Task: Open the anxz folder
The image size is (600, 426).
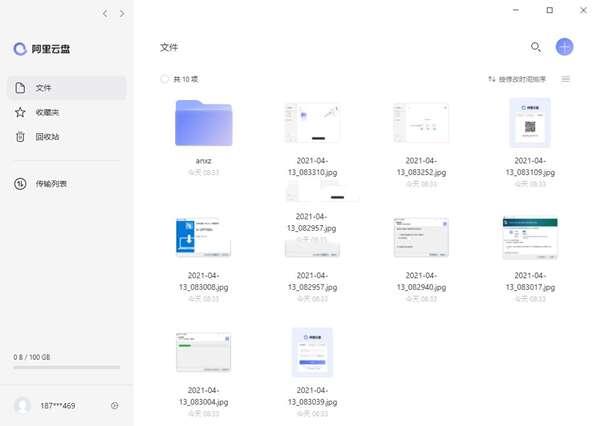Action: 203,123
